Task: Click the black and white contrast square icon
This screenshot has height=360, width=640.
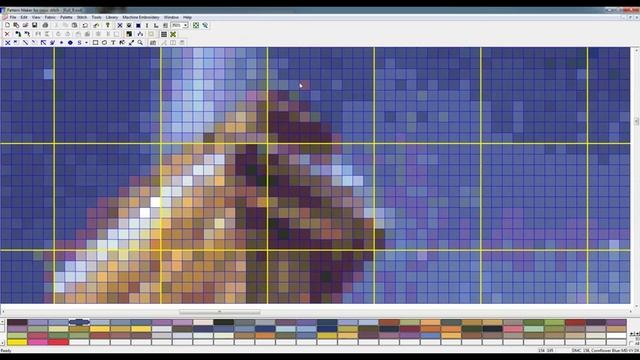Action: (129, 34)
